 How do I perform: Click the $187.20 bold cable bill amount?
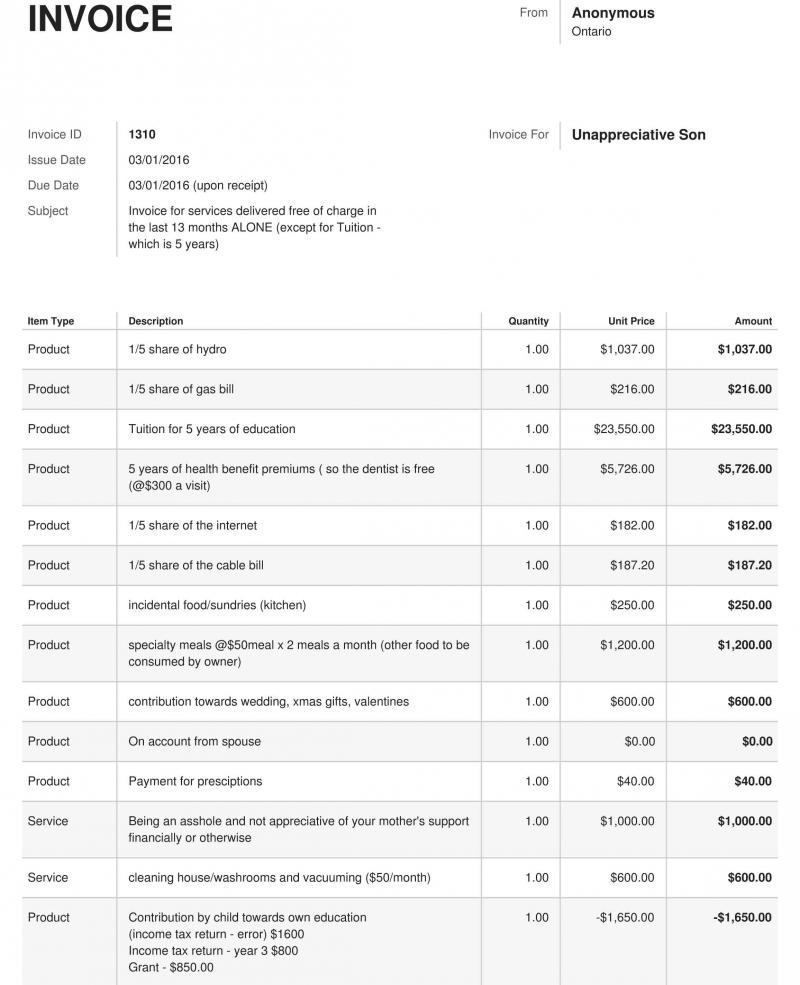tap(749, 565)
